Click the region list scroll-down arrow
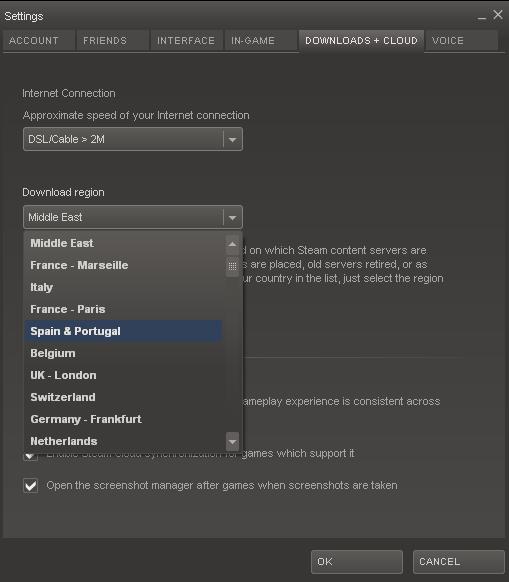 [x=232, y=441]
